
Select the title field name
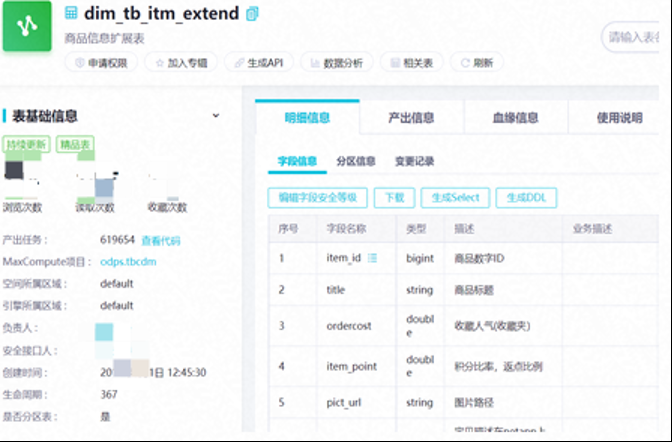(x=336, y=290)
